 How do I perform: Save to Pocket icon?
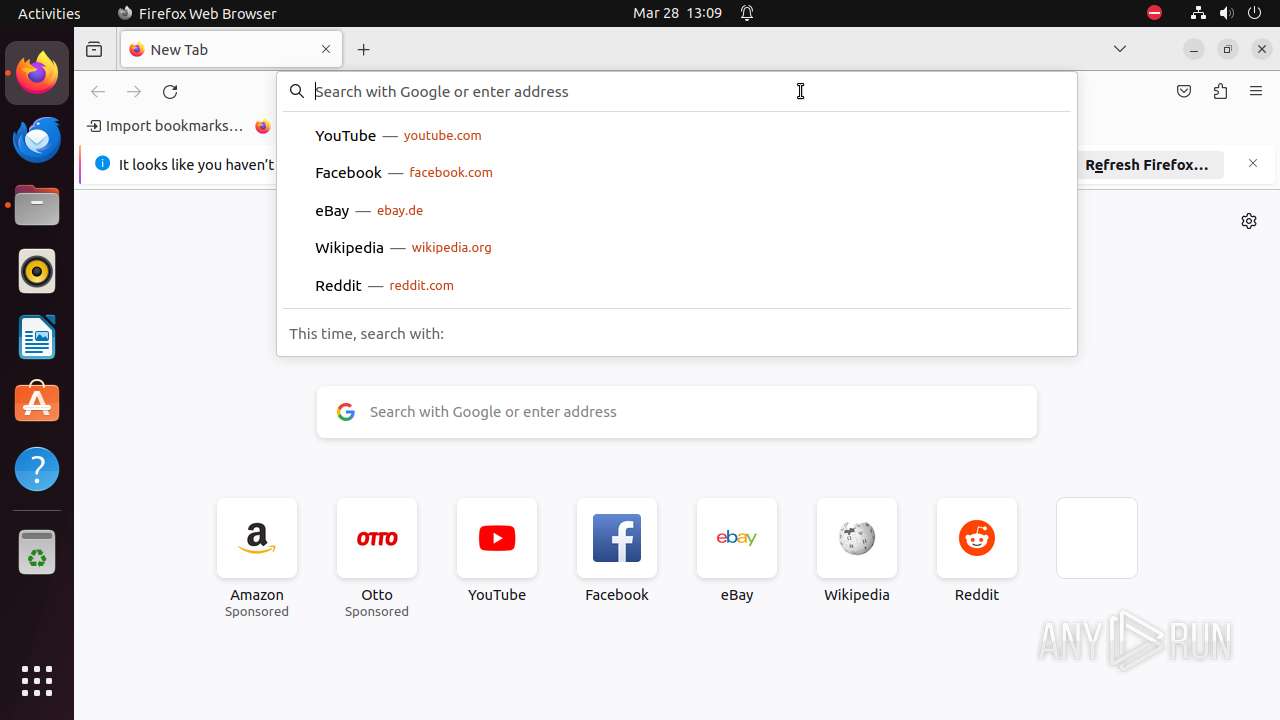[x=1184, y=92]
